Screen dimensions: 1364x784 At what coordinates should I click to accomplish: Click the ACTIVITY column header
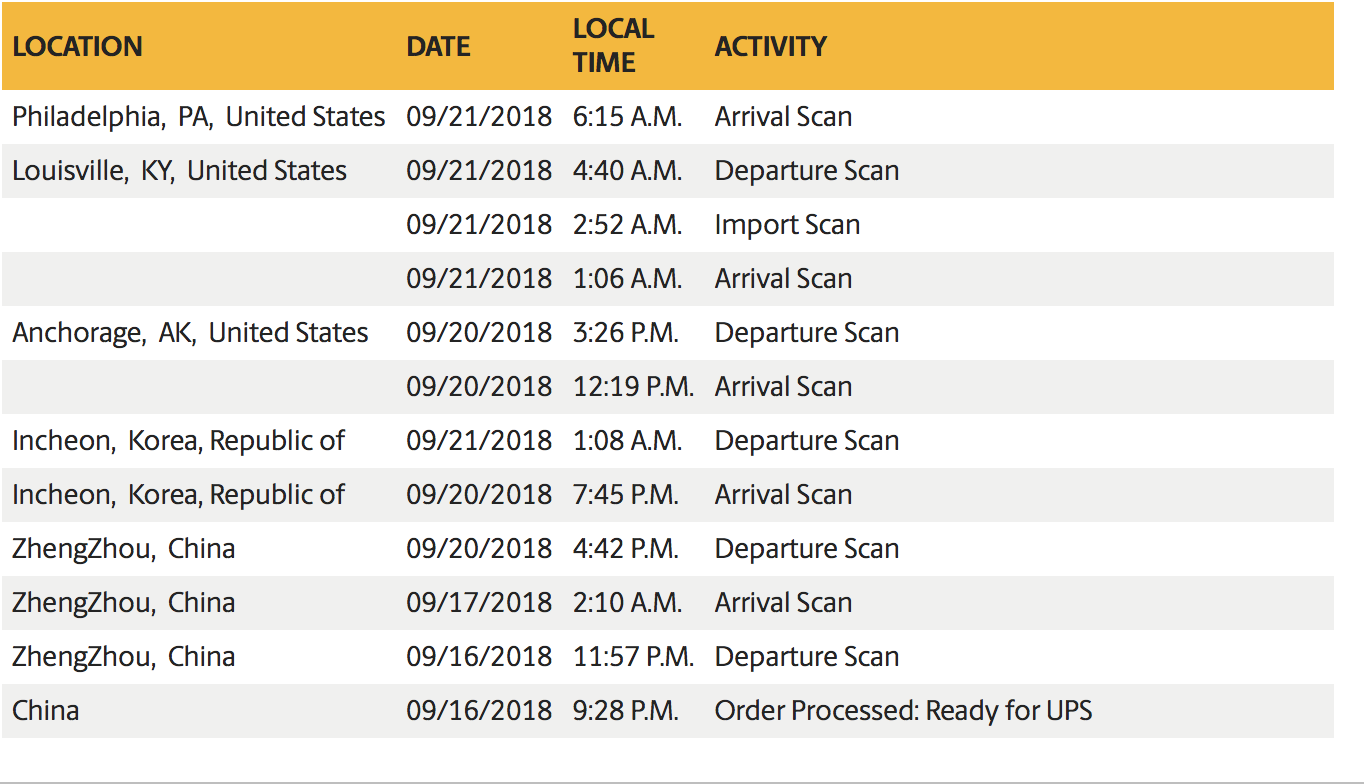[x=770, y=46]
